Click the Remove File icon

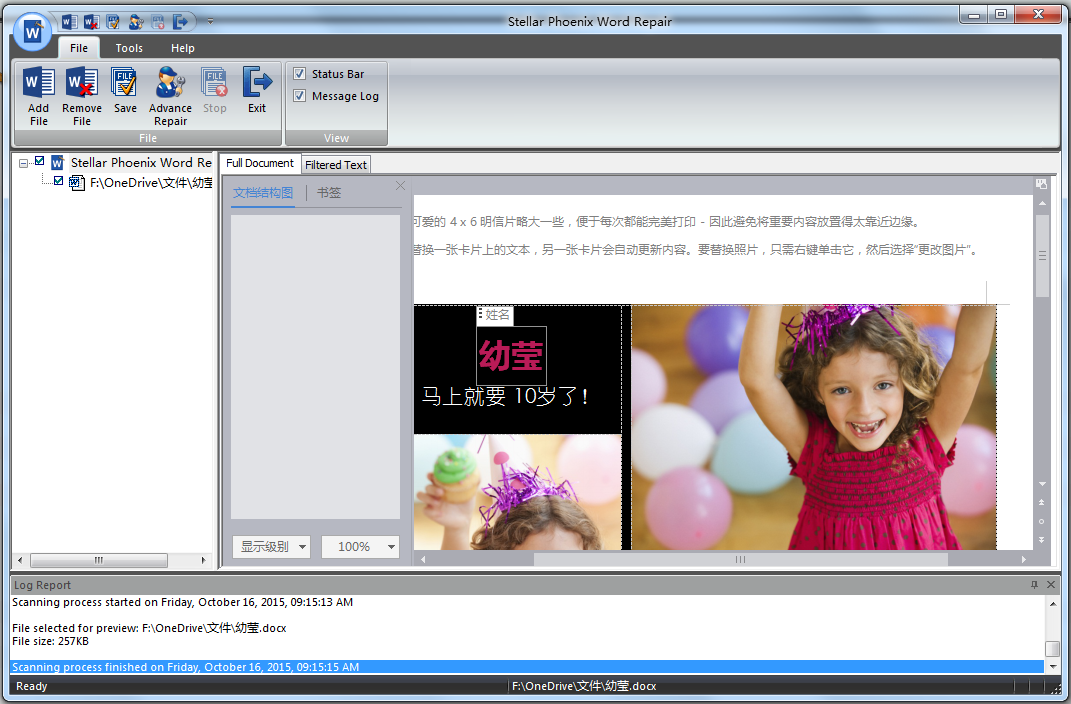(x=81, y=84)
